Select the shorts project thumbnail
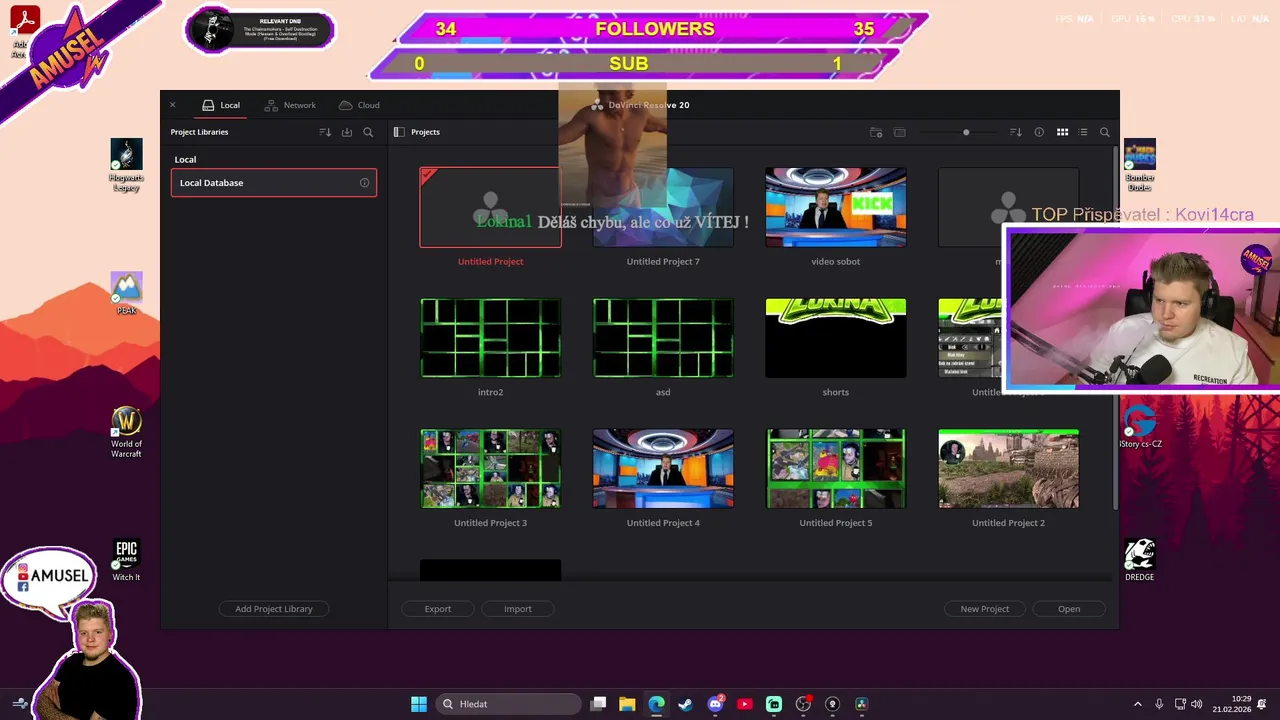 point(836,338)
